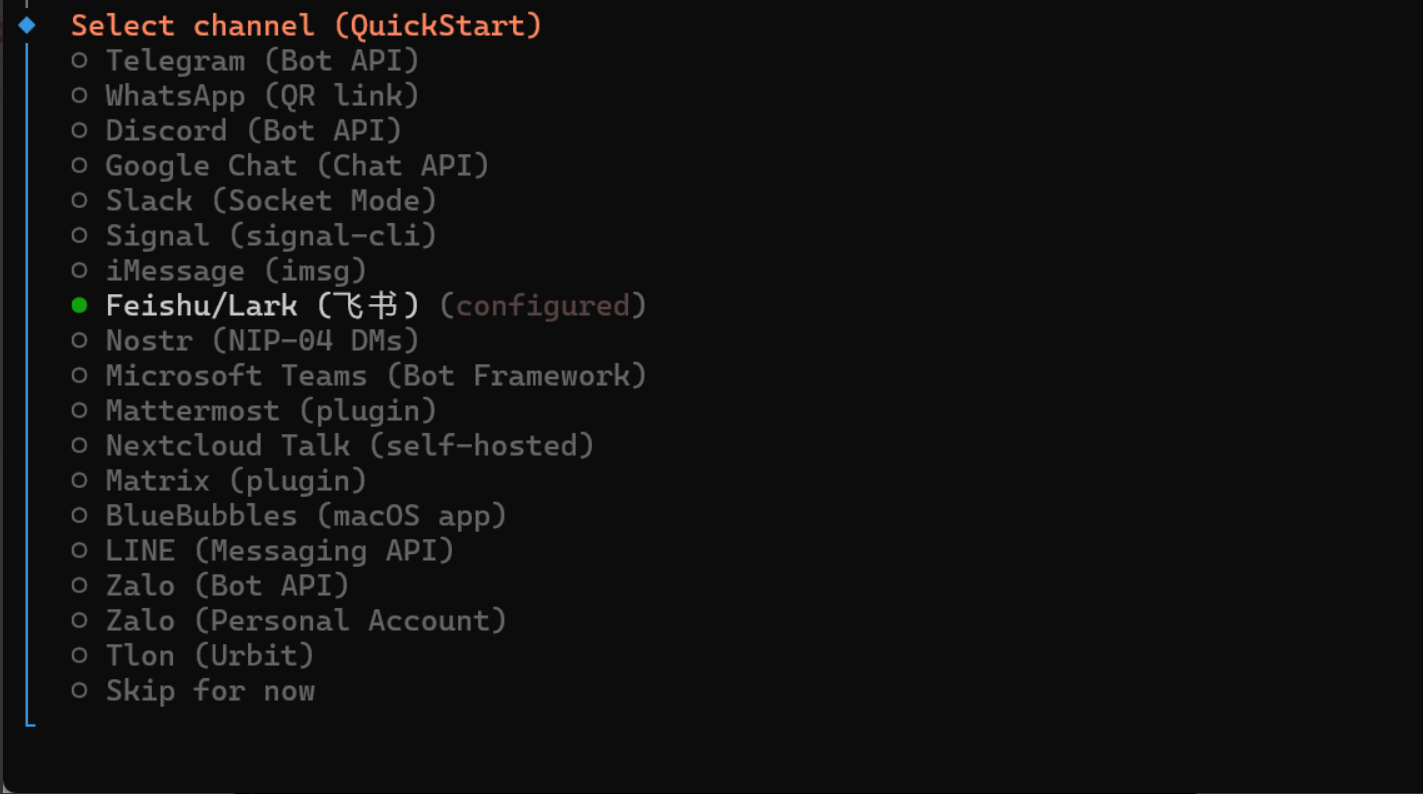Select Matrix (plugin) channel option
The width and height of the screenshot is (1423, 794).
point(235,481)
